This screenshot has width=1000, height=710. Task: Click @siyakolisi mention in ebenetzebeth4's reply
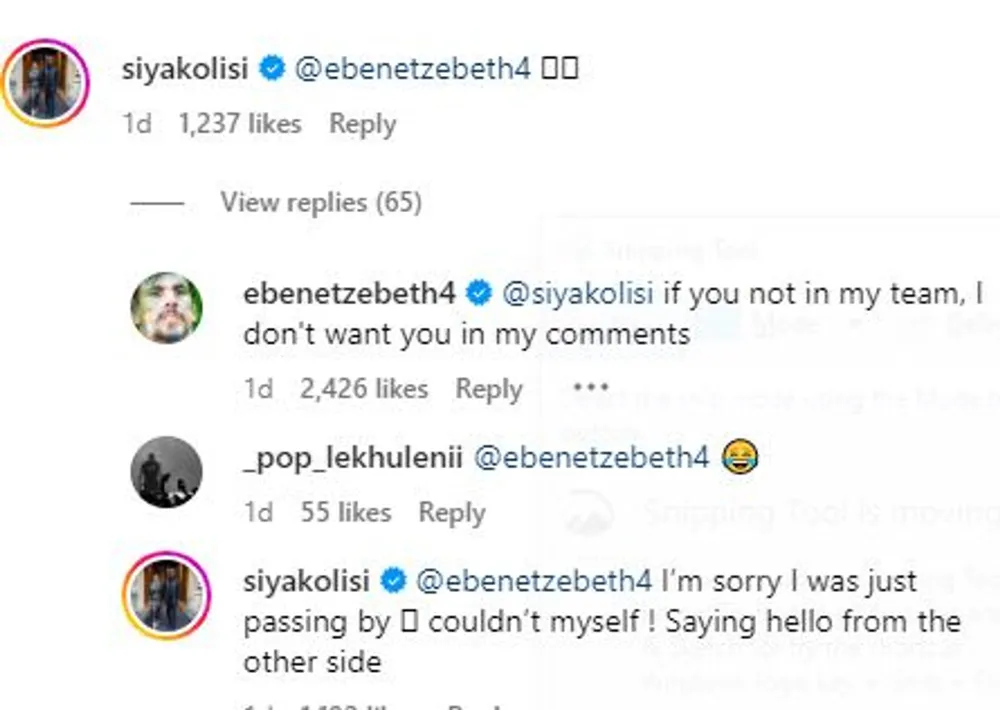[577, 293]
